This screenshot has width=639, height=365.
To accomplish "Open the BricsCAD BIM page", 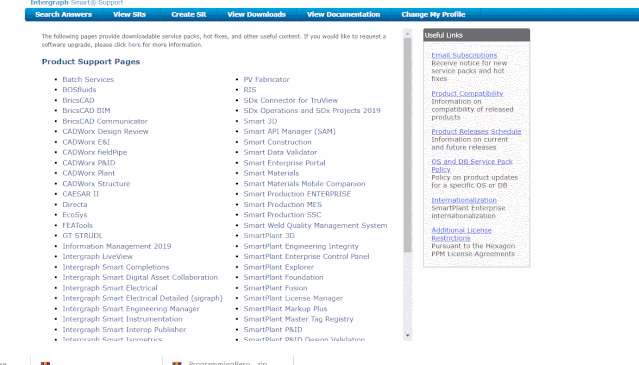I will [x=86, y=110].
